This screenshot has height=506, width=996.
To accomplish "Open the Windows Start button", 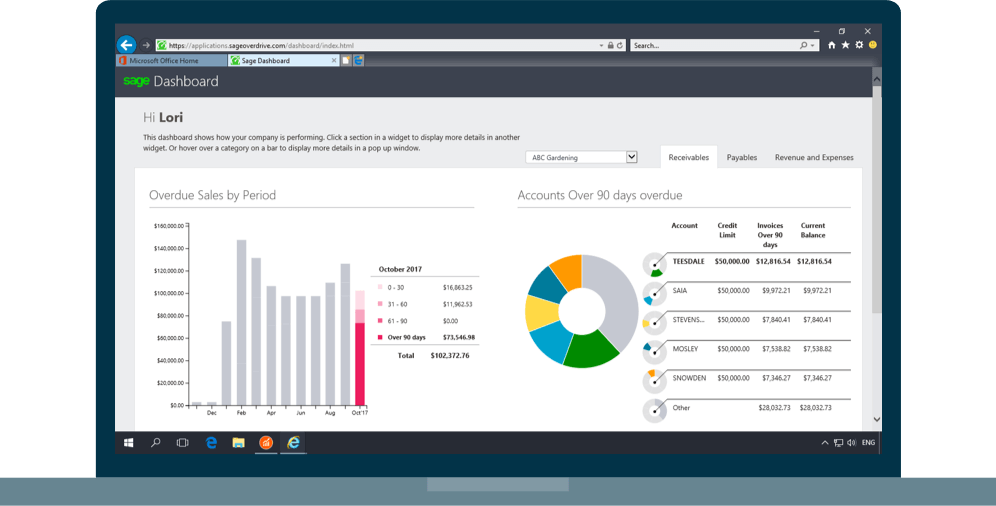I will point(128,443).
